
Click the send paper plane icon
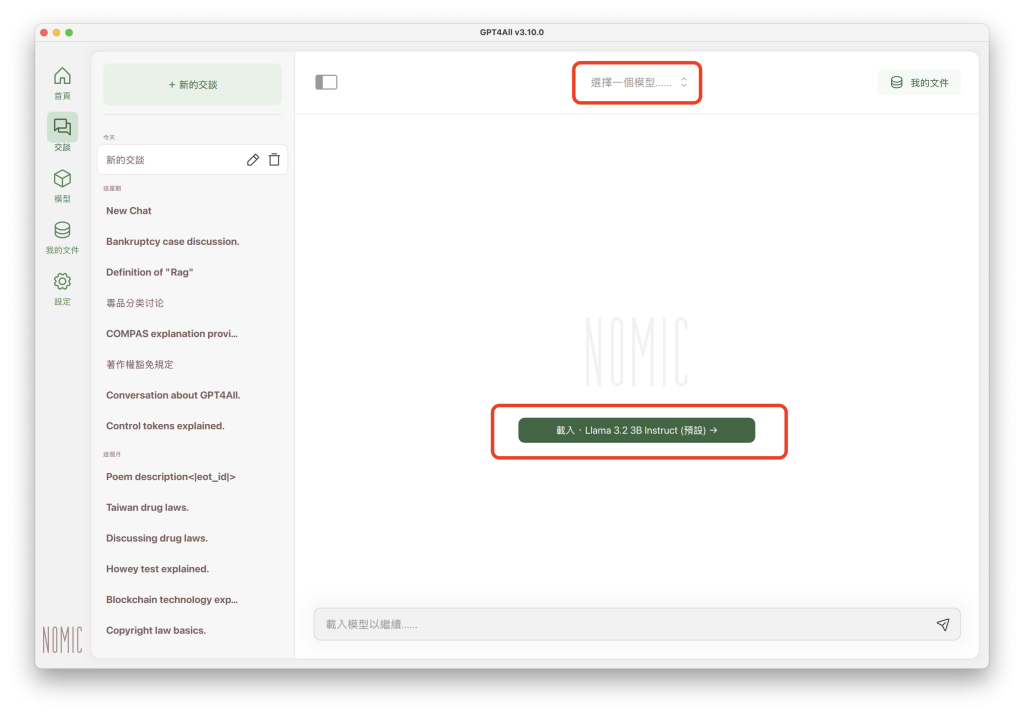[942, 624]
